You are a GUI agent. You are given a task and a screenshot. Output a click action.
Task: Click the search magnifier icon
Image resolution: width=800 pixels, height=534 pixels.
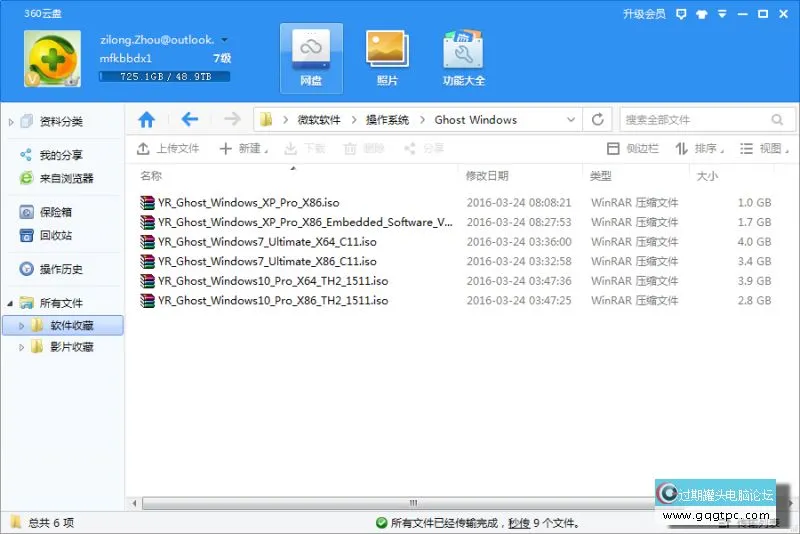tap(777, 120)
